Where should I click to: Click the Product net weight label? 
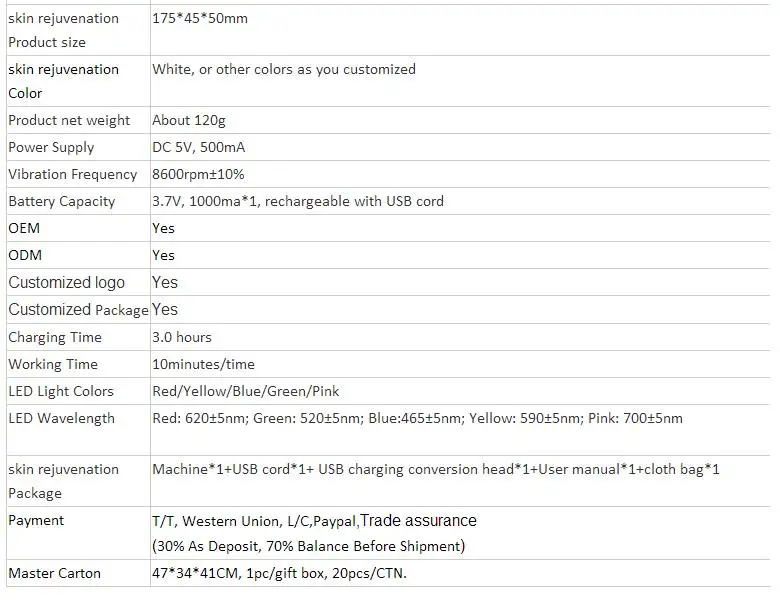[x=69, y=120]
